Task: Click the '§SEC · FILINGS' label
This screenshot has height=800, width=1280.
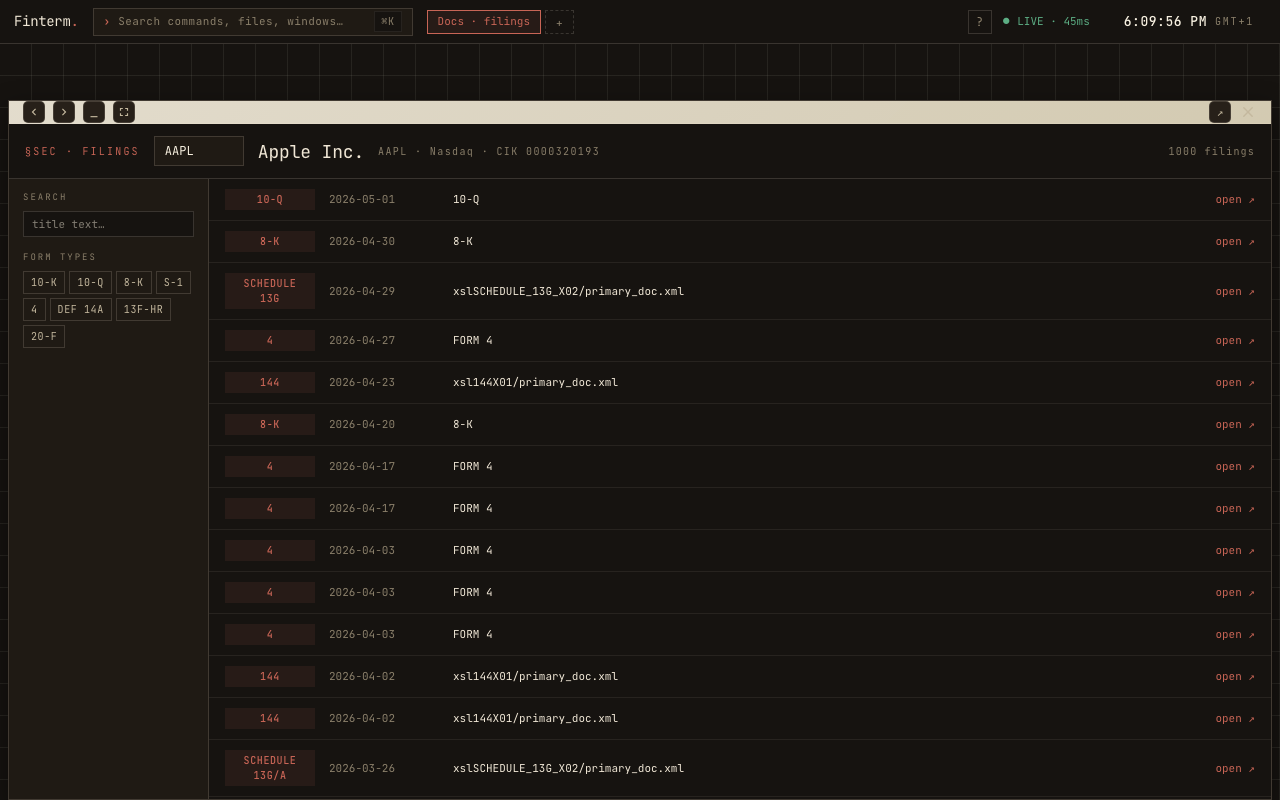Action: [82, 152]
